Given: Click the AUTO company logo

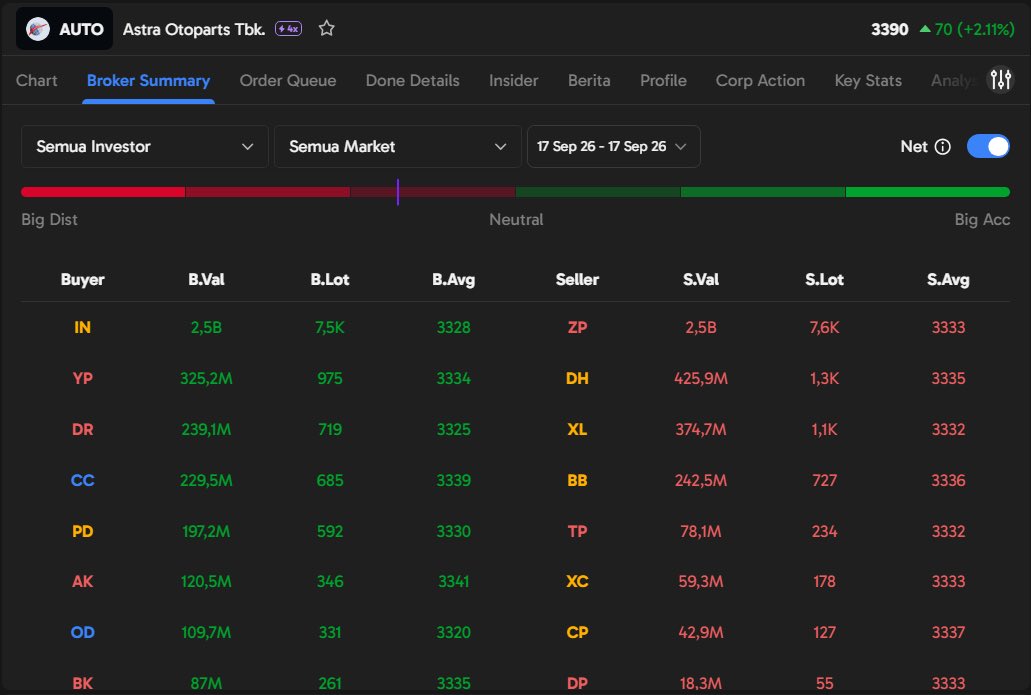Looking at the screenshot, I should coord(37,29).
